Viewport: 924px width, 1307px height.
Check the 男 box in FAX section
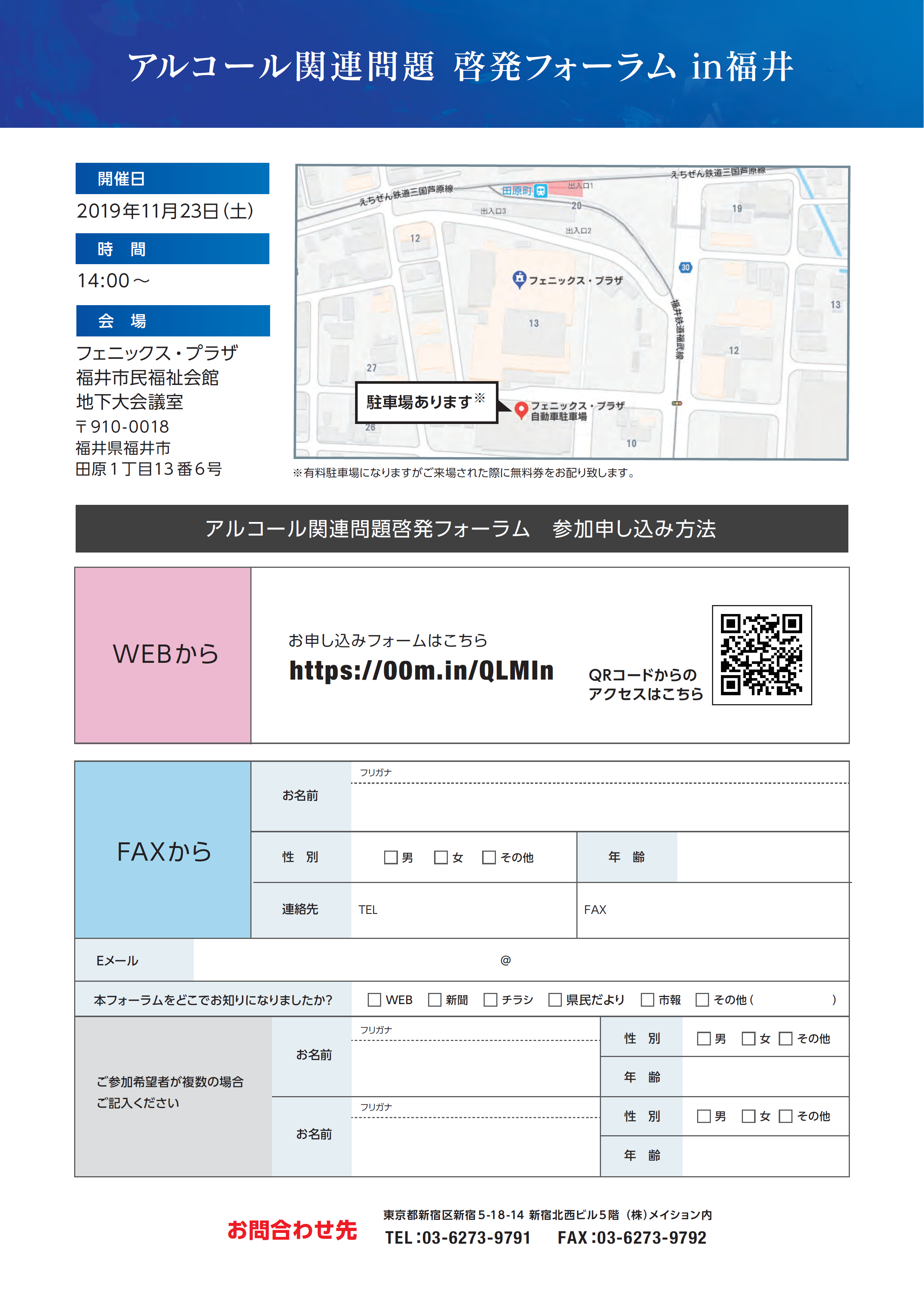[390, 857]
